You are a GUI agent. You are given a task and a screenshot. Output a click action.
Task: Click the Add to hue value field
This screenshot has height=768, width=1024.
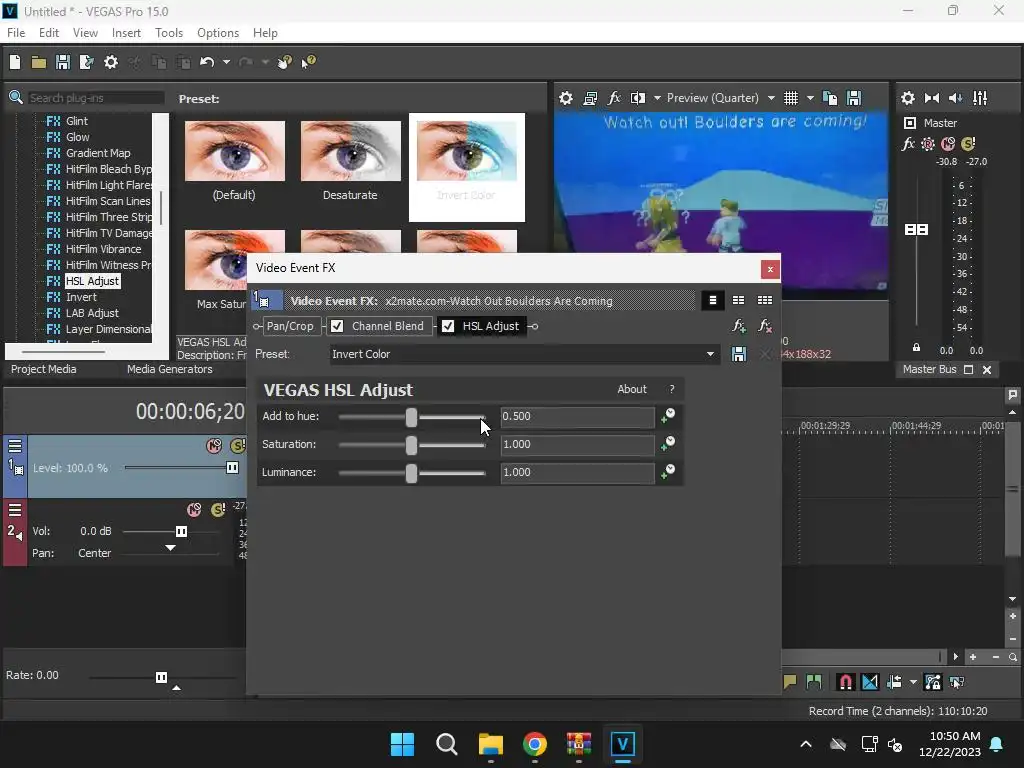coord(577,417)
